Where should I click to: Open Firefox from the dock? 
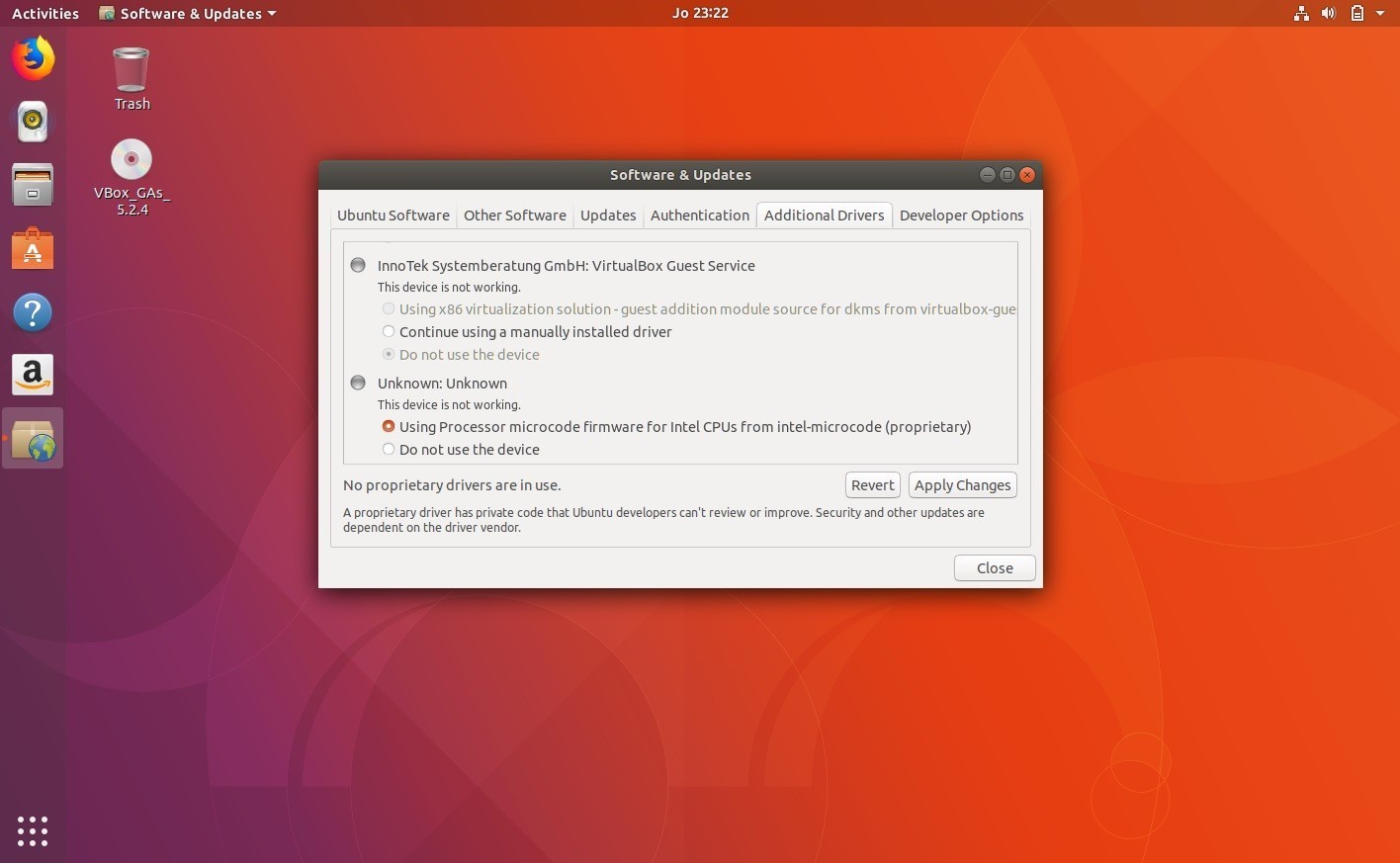(x=33, y=57)
